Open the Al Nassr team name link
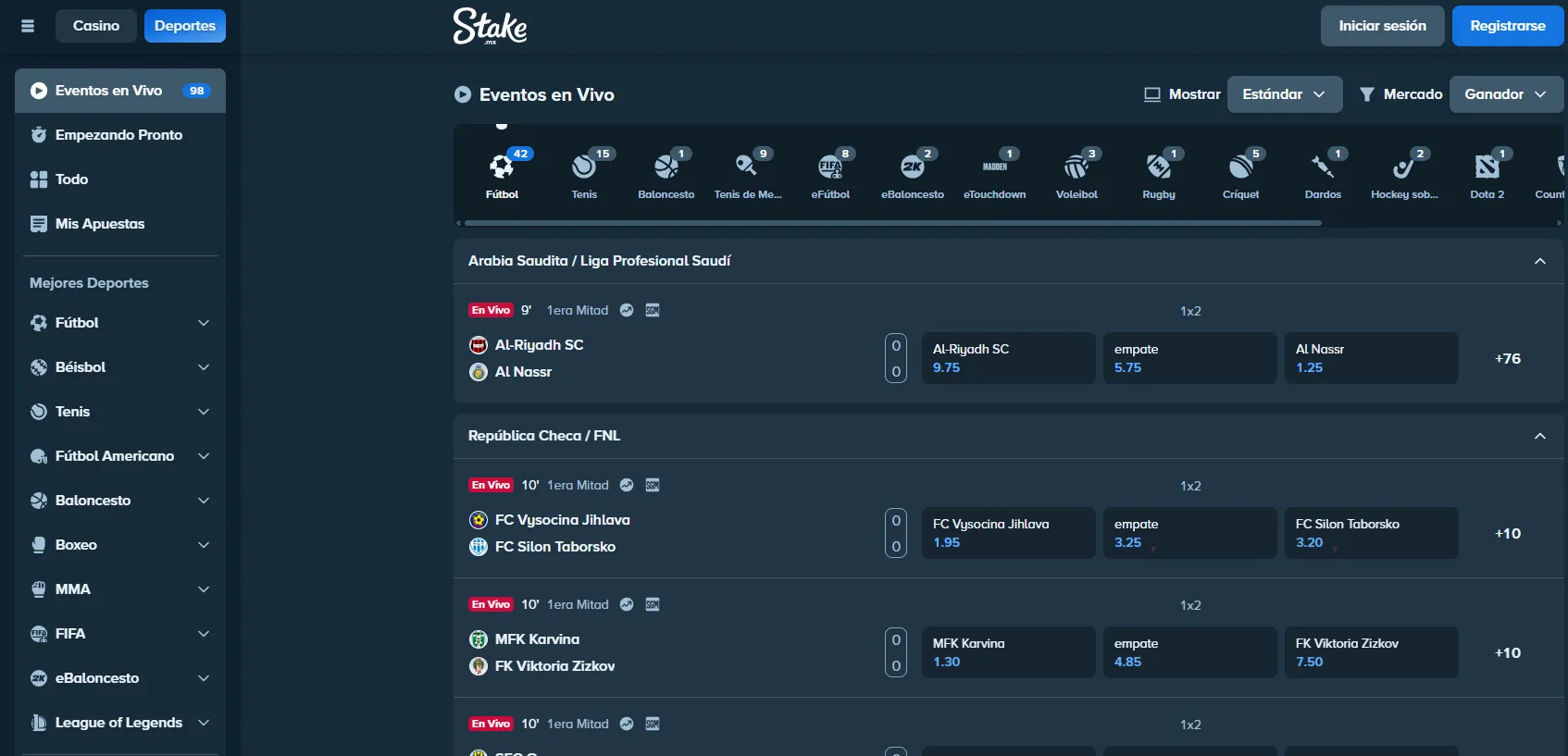 pyautogui.click(x=523, y=372)
